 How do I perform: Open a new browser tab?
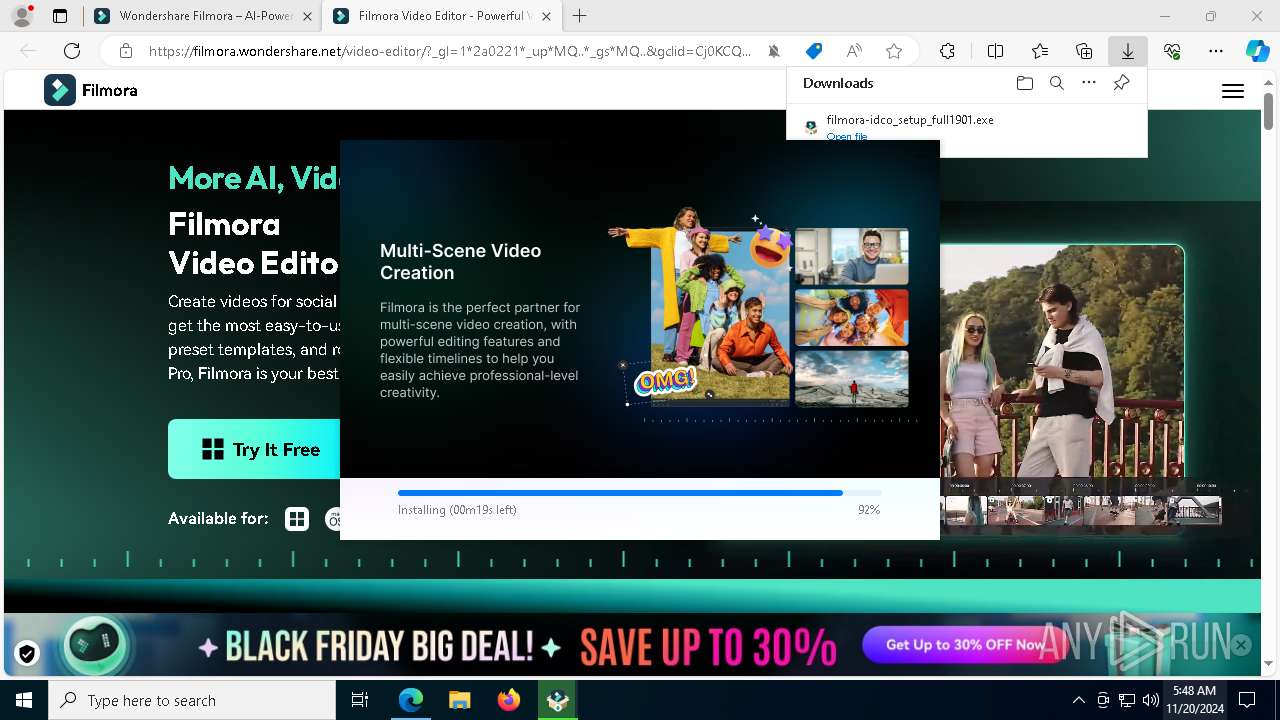580,16
